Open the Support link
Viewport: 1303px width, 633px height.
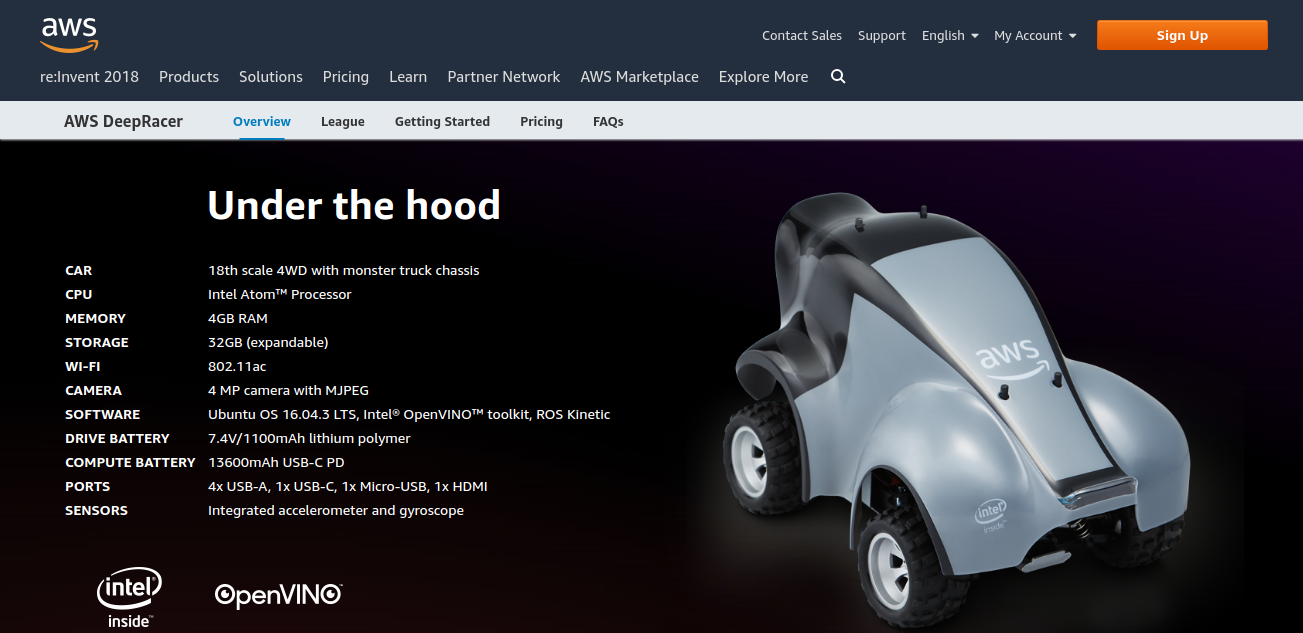pos(882,35)
